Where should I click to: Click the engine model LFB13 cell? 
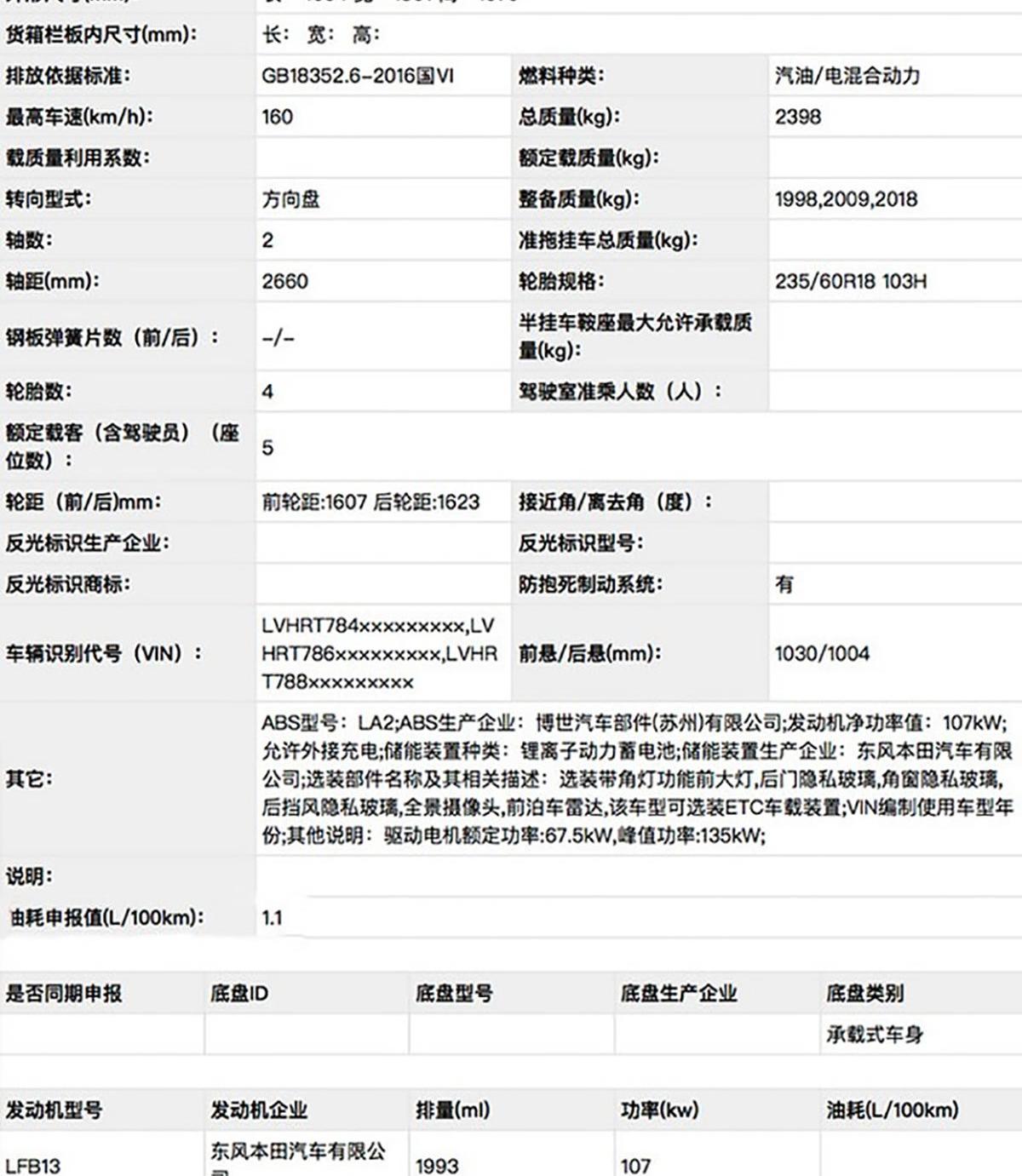pyautogui.click(x=33, y=1165)
